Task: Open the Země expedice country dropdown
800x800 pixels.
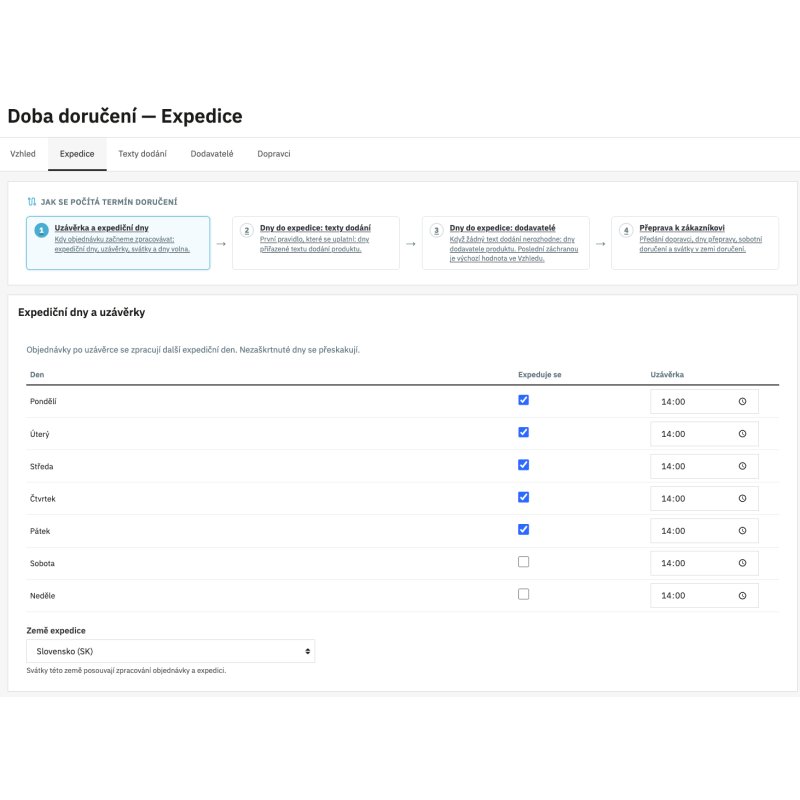Action: [x=170, y=651]
